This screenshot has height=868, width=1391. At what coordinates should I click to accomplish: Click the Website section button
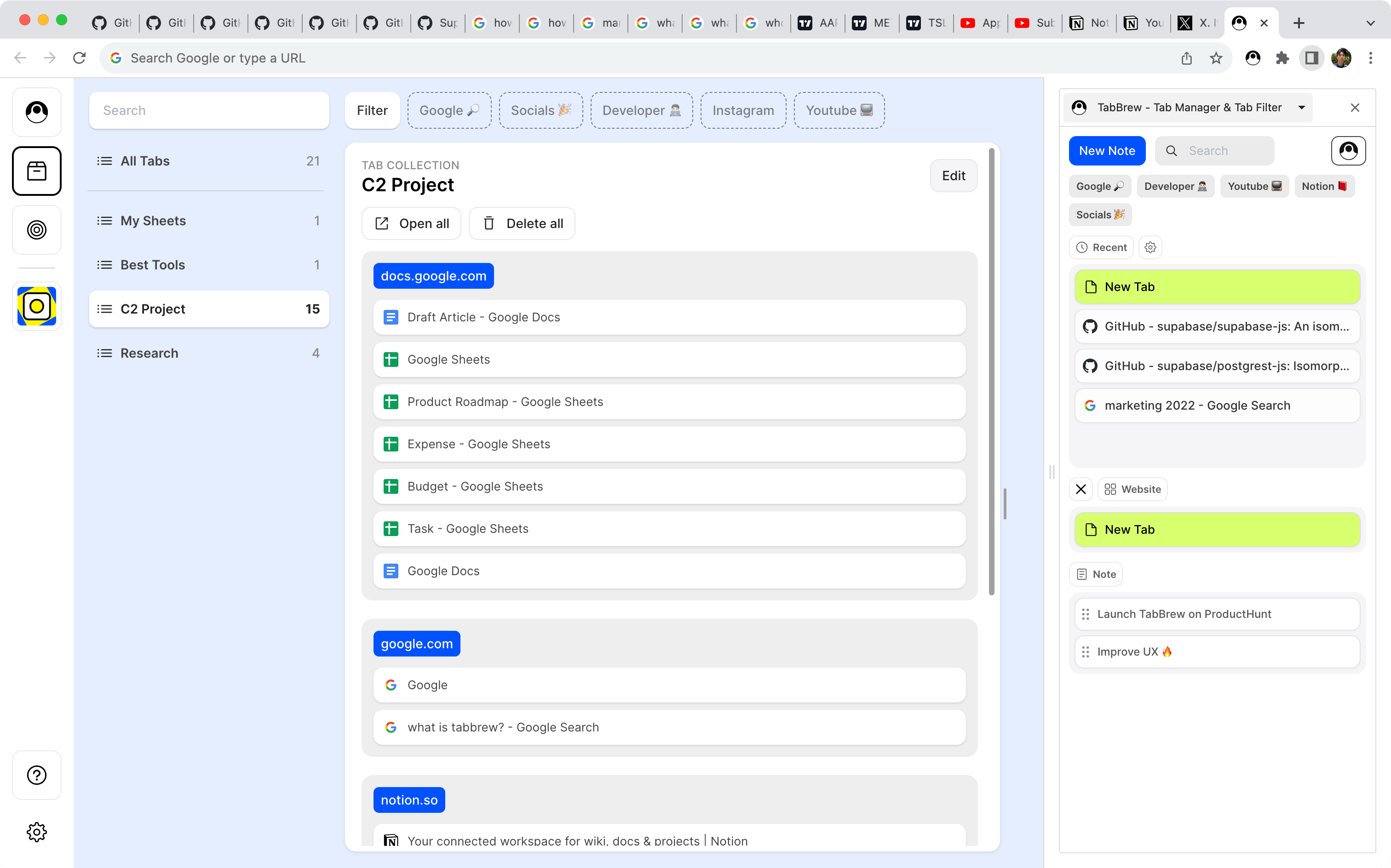tap(1132, 489)
